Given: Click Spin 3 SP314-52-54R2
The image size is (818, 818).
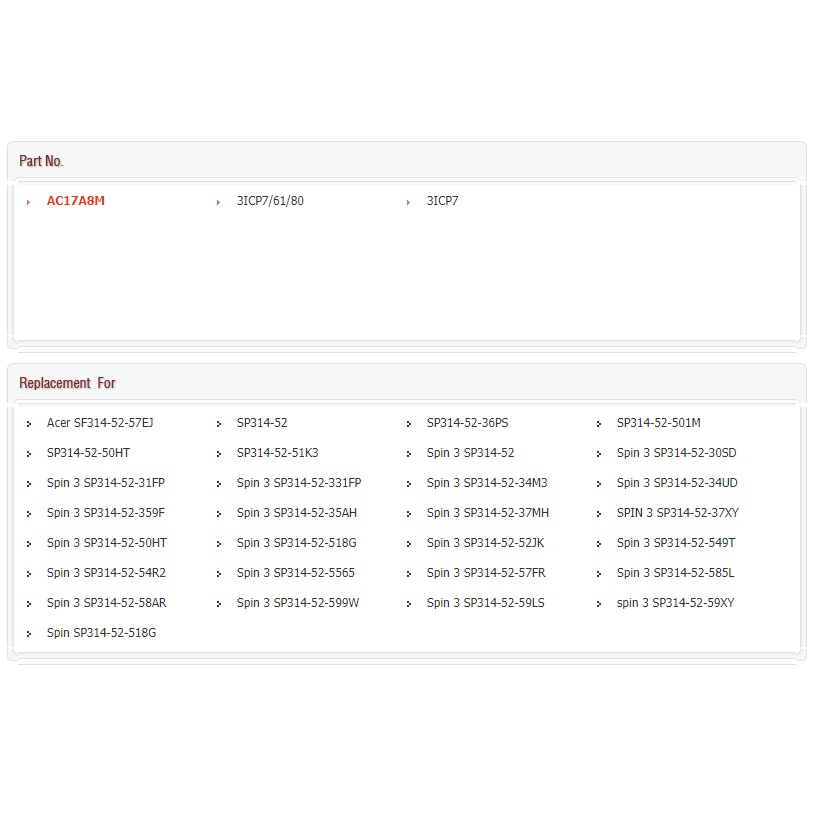Looking at the screenshot, I should pyautogui.click(x=106, y=573).
